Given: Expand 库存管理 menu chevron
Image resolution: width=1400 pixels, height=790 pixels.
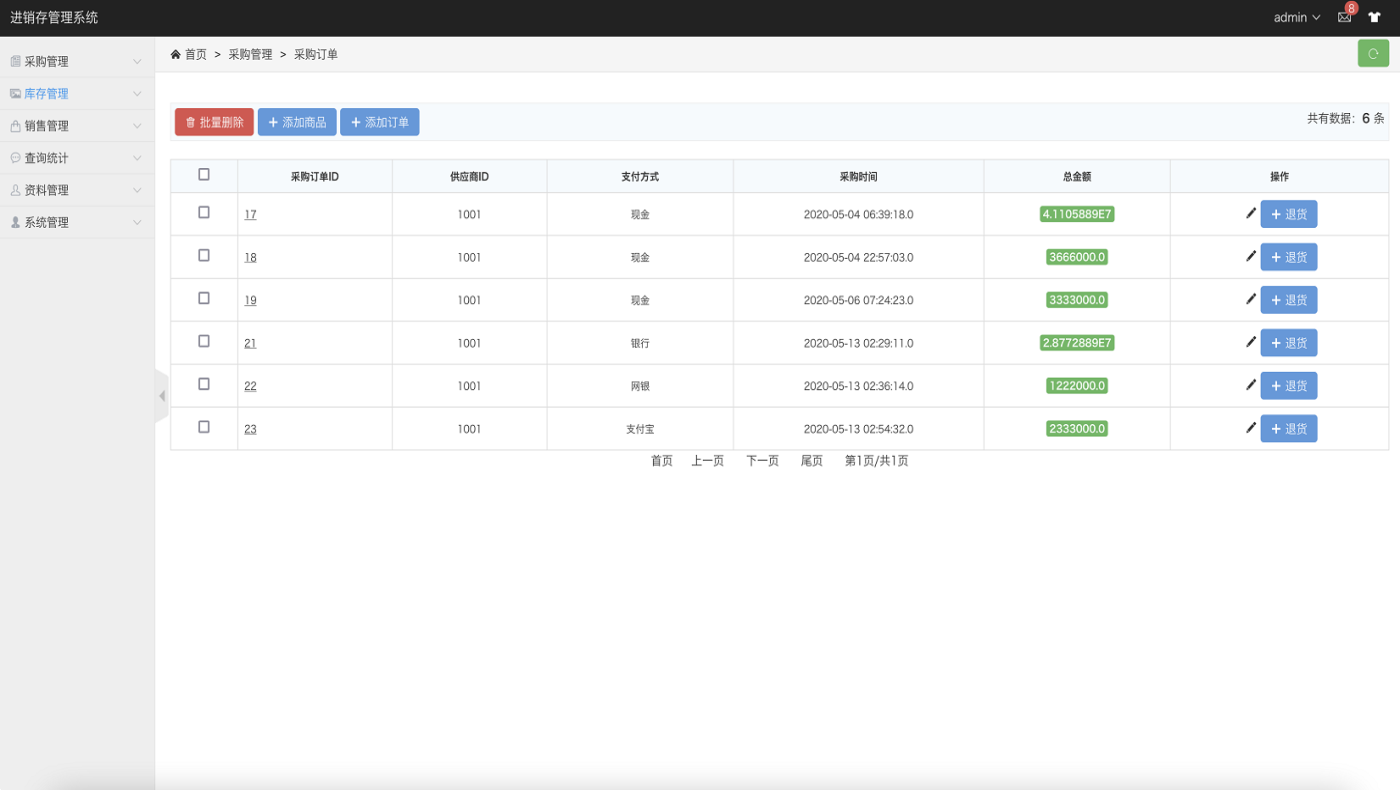Looking at the screenshot, I should coord(137,93).
